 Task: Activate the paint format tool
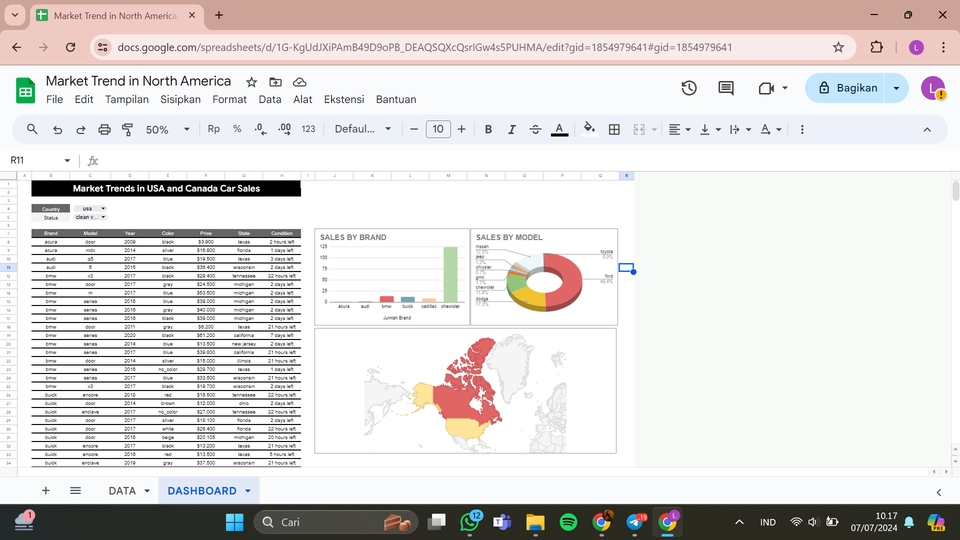tap(127, 129)
